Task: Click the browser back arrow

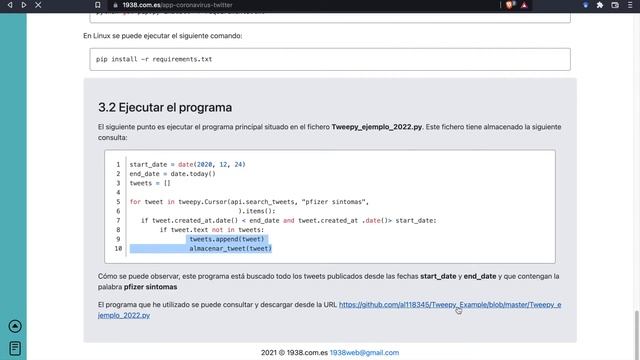Action: [10, 5]
